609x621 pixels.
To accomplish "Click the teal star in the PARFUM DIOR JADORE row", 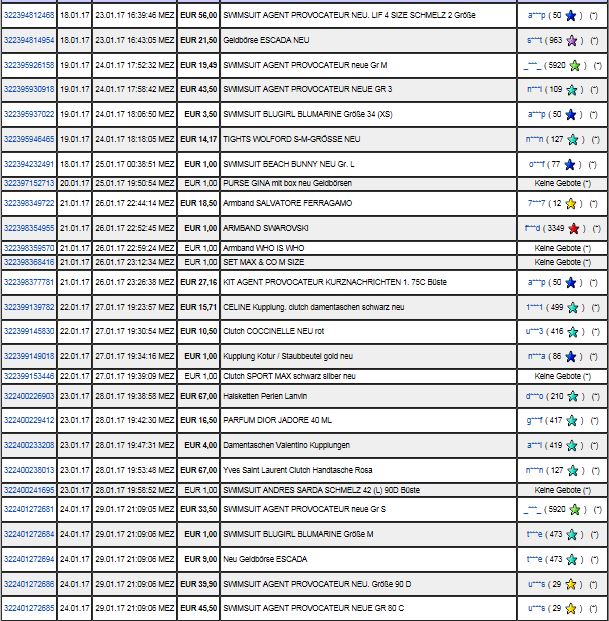I will pos(572,421).
